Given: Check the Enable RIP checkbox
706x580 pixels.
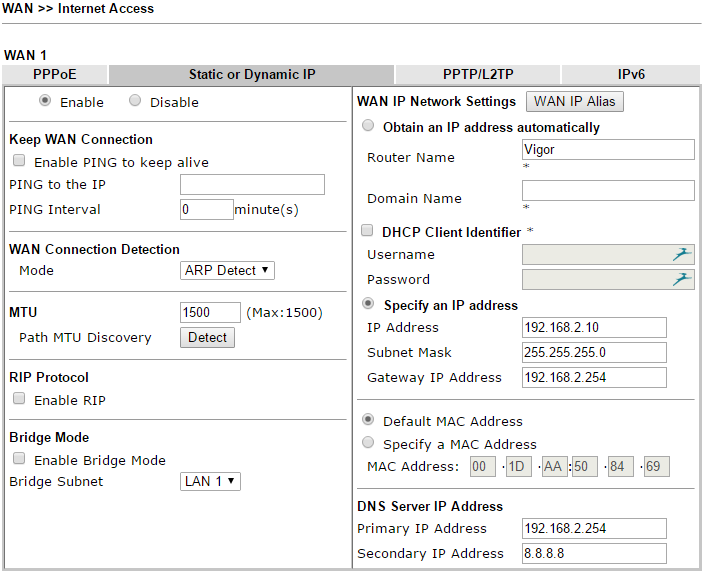Looking at the screenshot, I should (19, 398).
